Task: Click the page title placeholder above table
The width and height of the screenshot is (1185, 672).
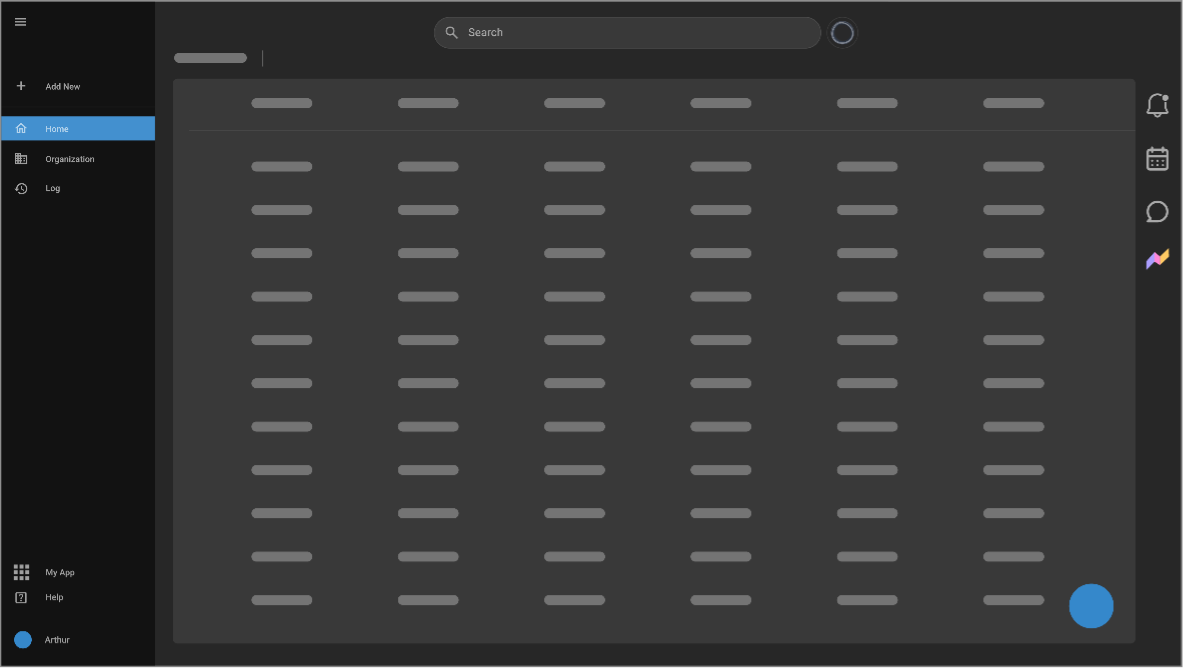Action: click(210, 58)
